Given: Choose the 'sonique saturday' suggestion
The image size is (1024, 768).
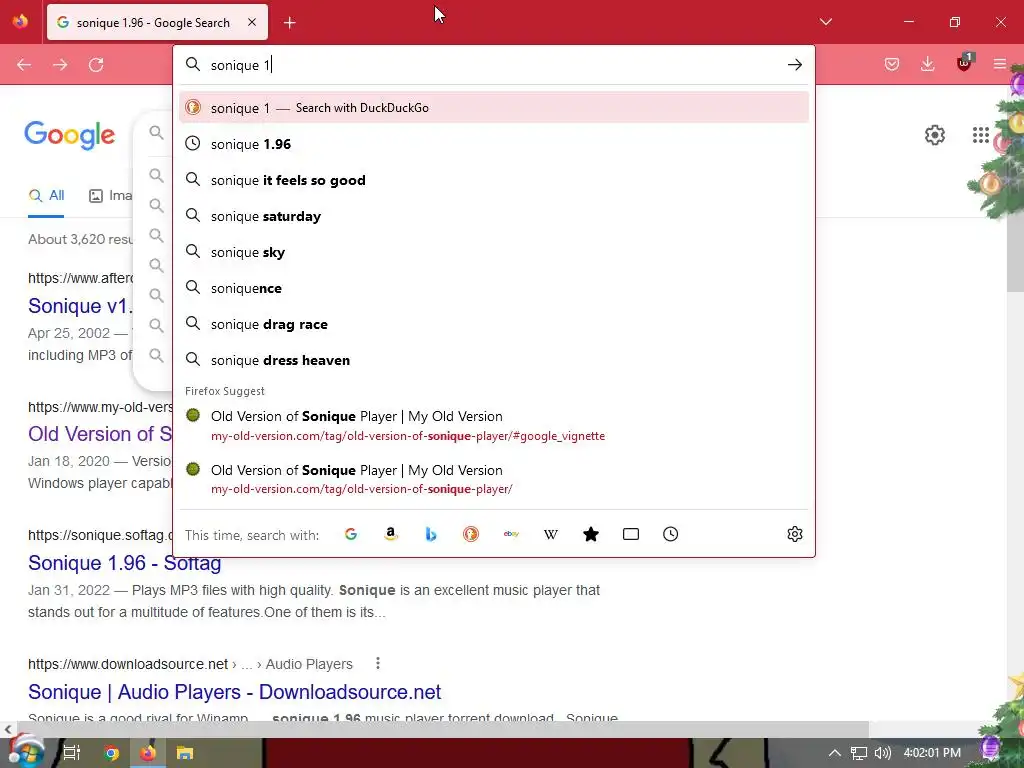Looking at the screenshot, I should tap(494, 216).
